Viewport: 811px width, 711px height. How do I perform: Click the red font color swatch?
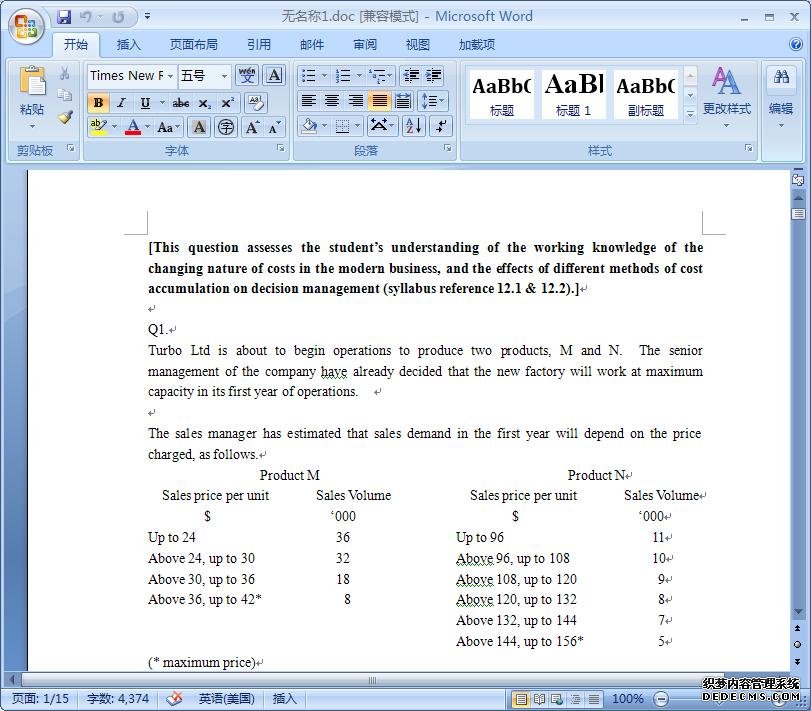133,127
